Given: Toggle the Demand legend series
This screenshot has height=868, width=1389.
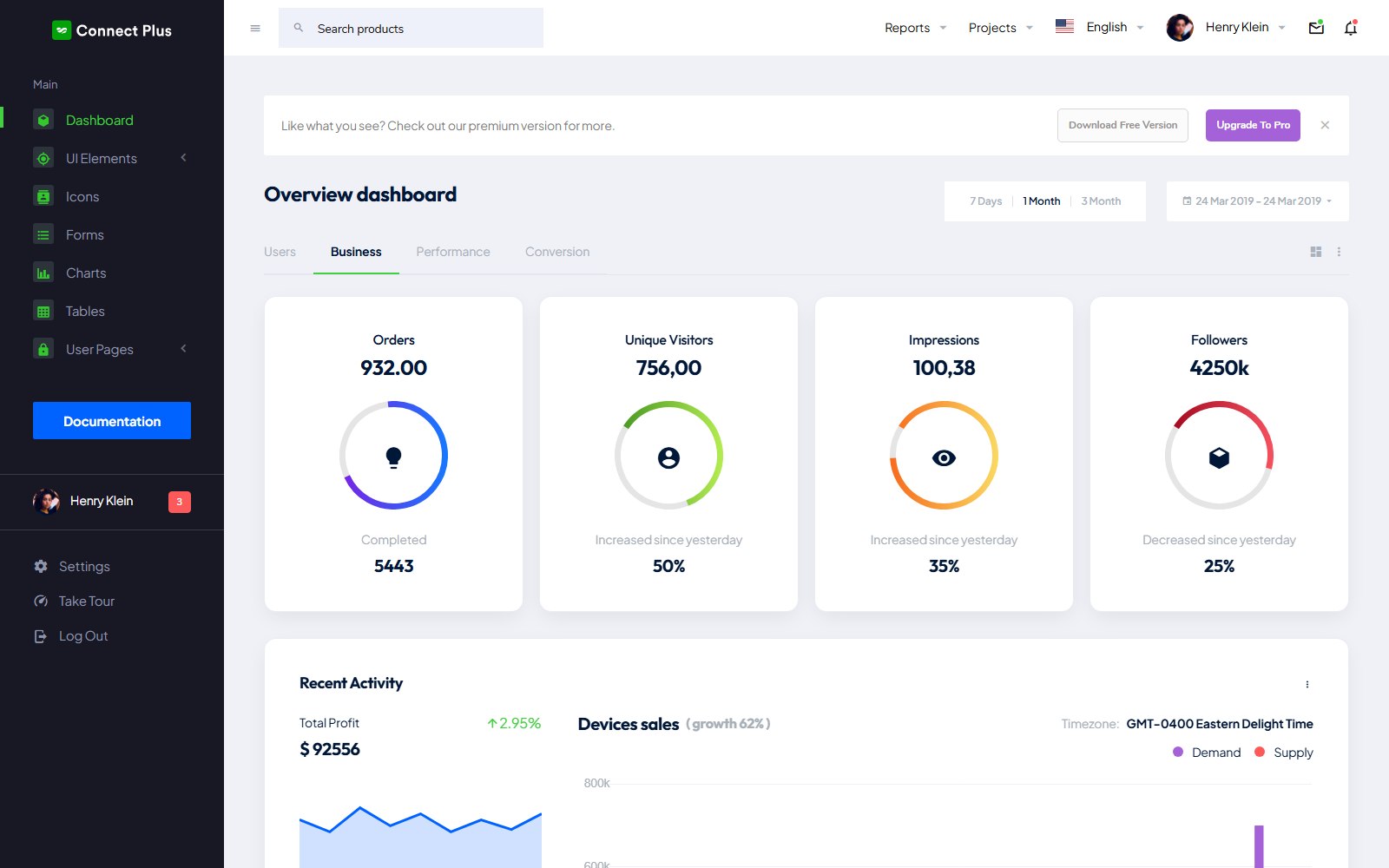Looking at the screenshot, I should [1207, 753].
